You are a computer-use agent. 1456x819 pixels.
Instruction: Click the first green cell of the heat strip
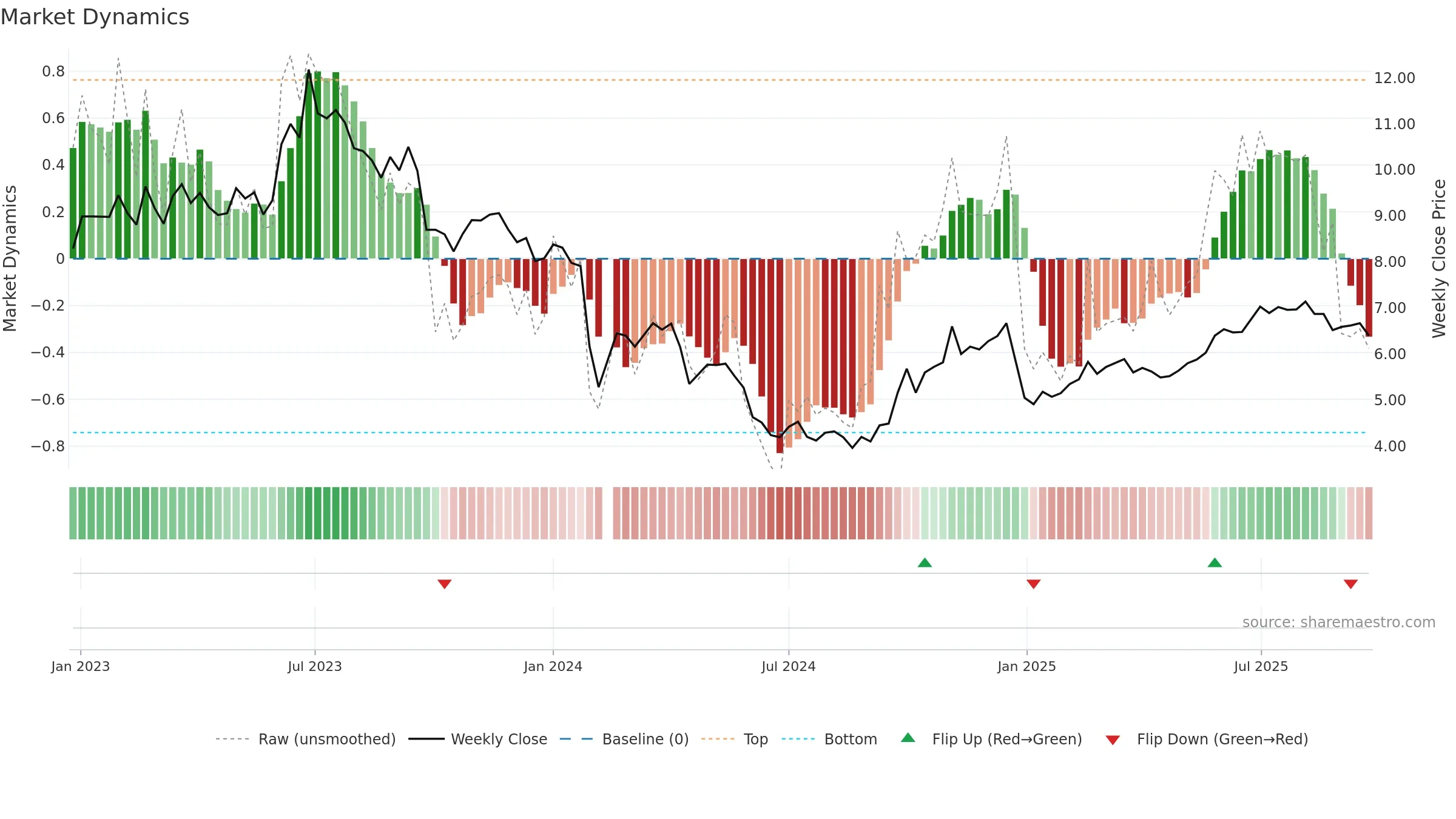(x=73, y=513)
